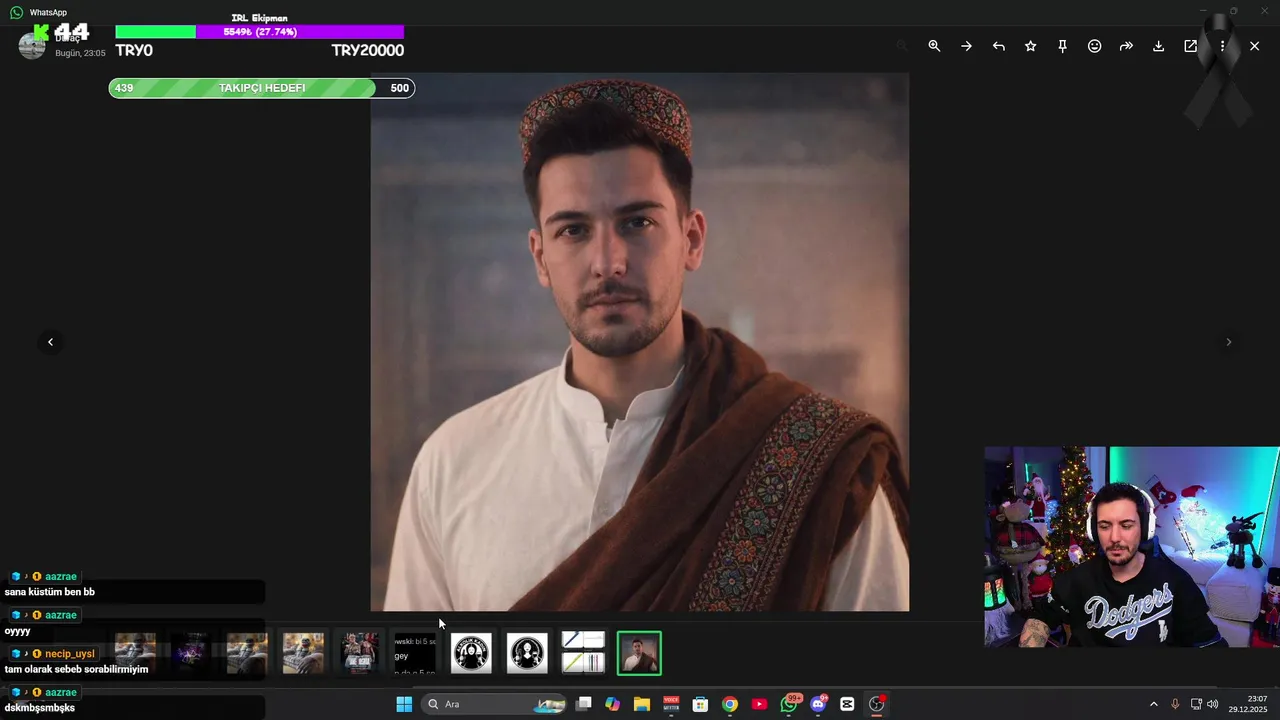1280x720 pixels.
Task: Select the highlighted portrait thumbnail in the filmstrip
Action: (639, 654)
